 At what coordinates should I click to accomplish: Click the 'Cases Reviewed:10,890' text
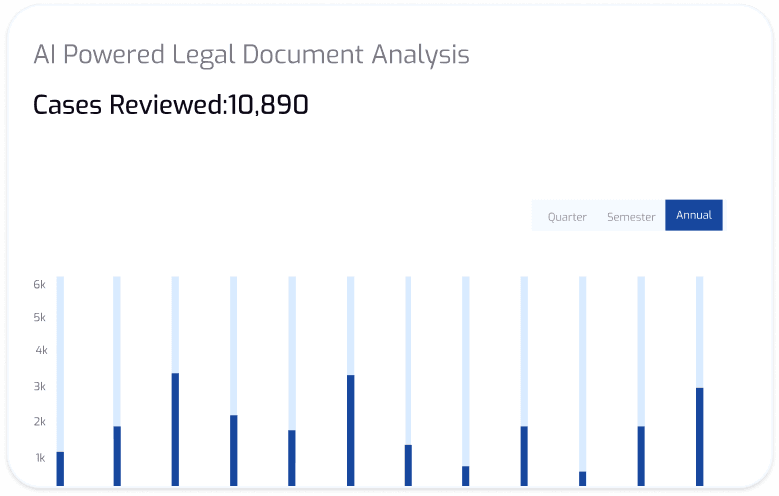tap(170, 105)
